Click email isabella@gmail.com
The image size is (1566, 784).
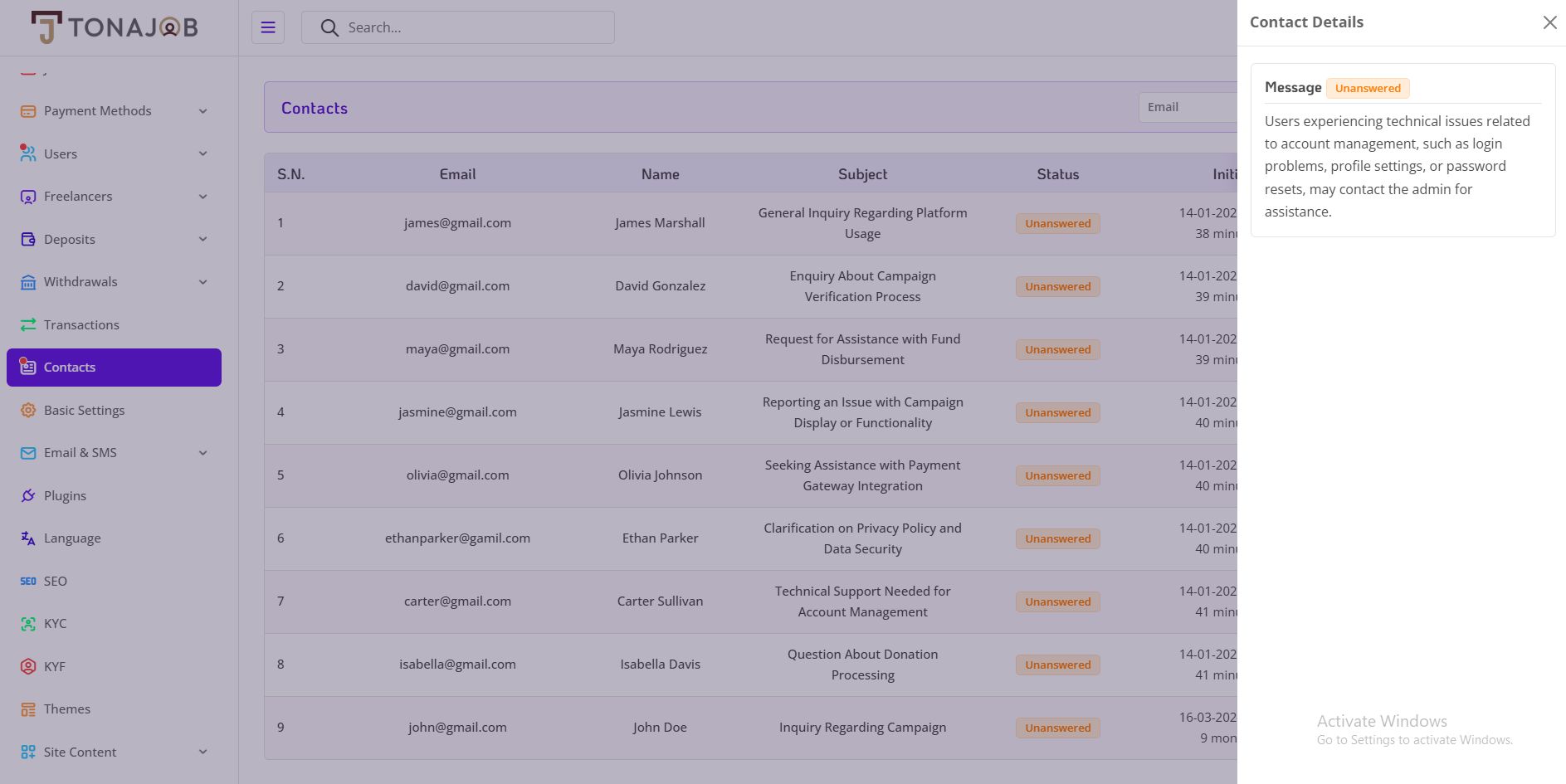click(x=457, y=665)
